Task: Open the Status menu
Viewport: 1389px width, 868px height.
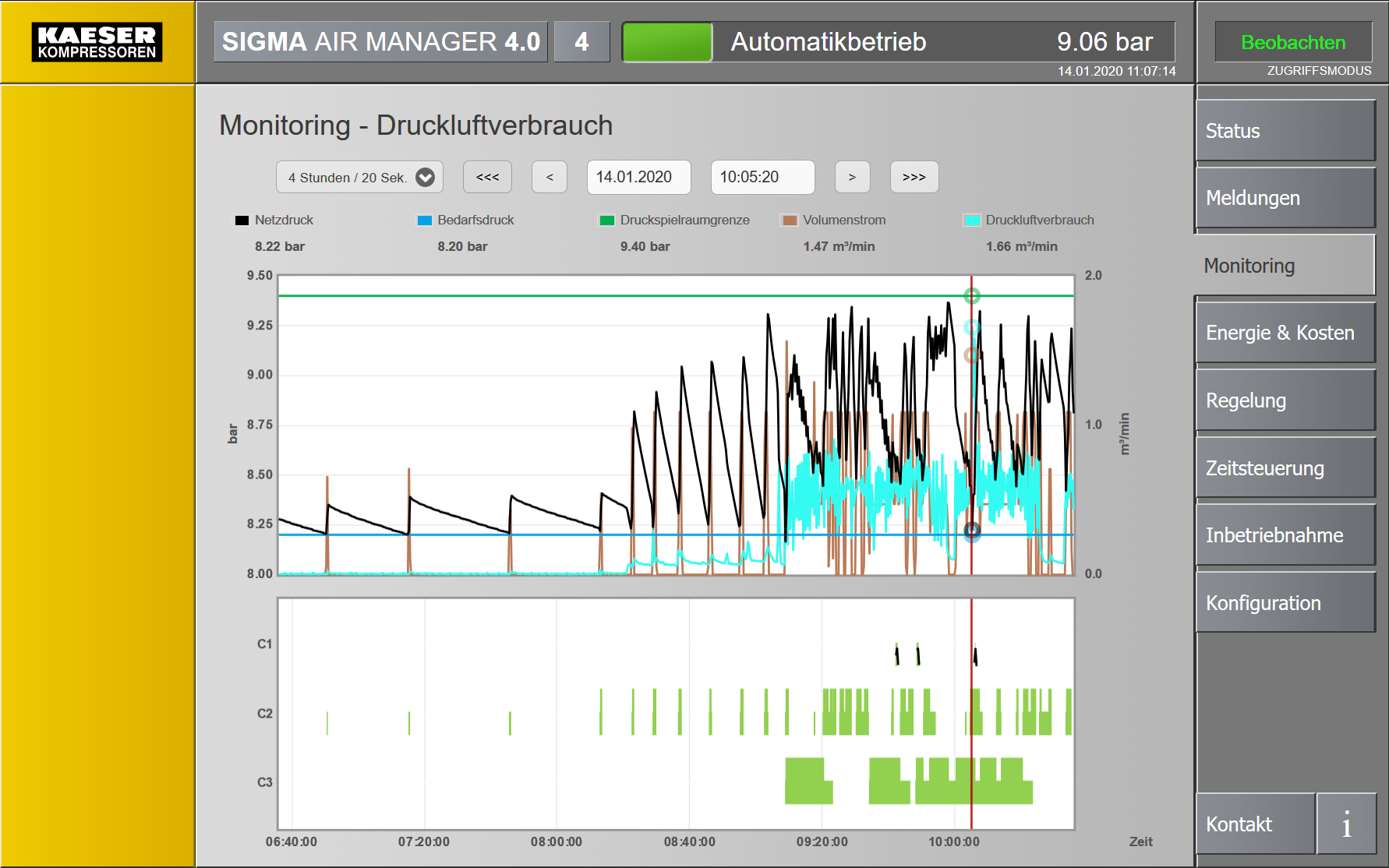Action: coord(1285,130)
